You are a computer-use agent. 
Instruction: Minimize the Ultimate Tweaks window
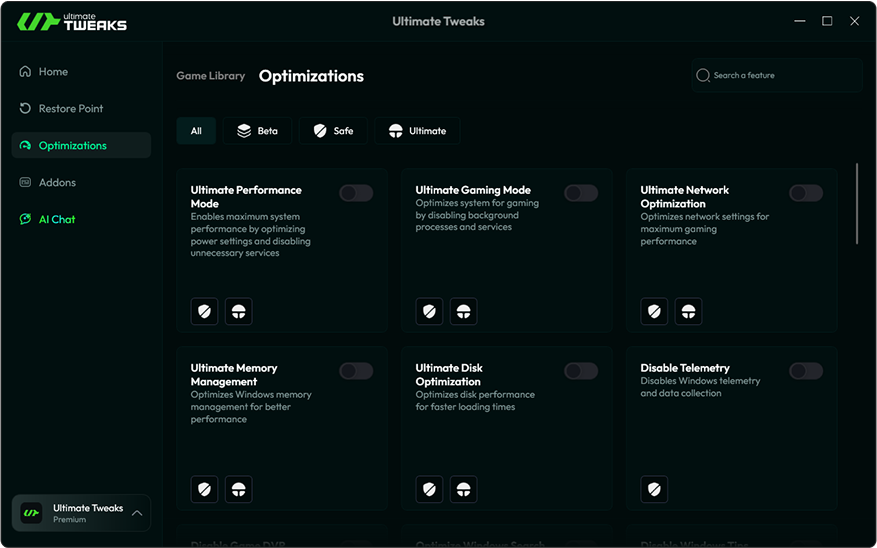coord(800,21)
